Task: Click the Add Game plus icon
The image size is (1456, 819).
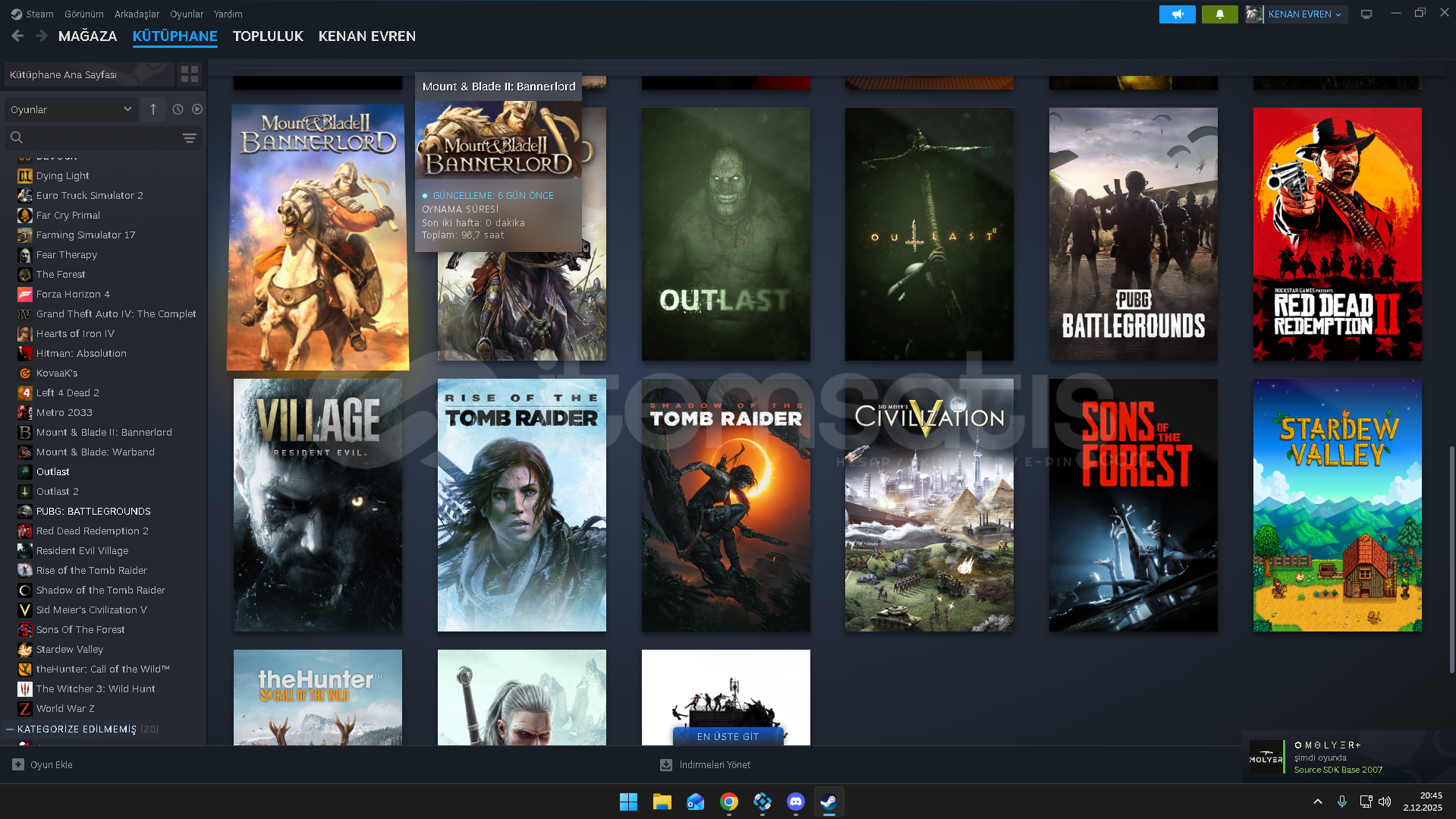Action: point(18,764)
